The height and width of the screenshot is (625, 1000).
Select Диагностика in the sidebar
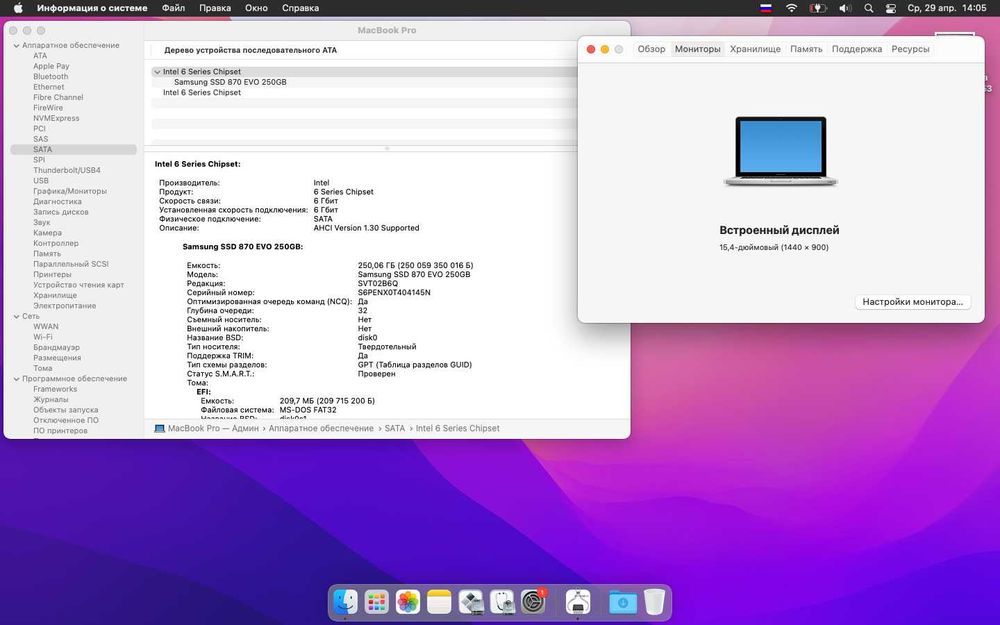[57, 202]
